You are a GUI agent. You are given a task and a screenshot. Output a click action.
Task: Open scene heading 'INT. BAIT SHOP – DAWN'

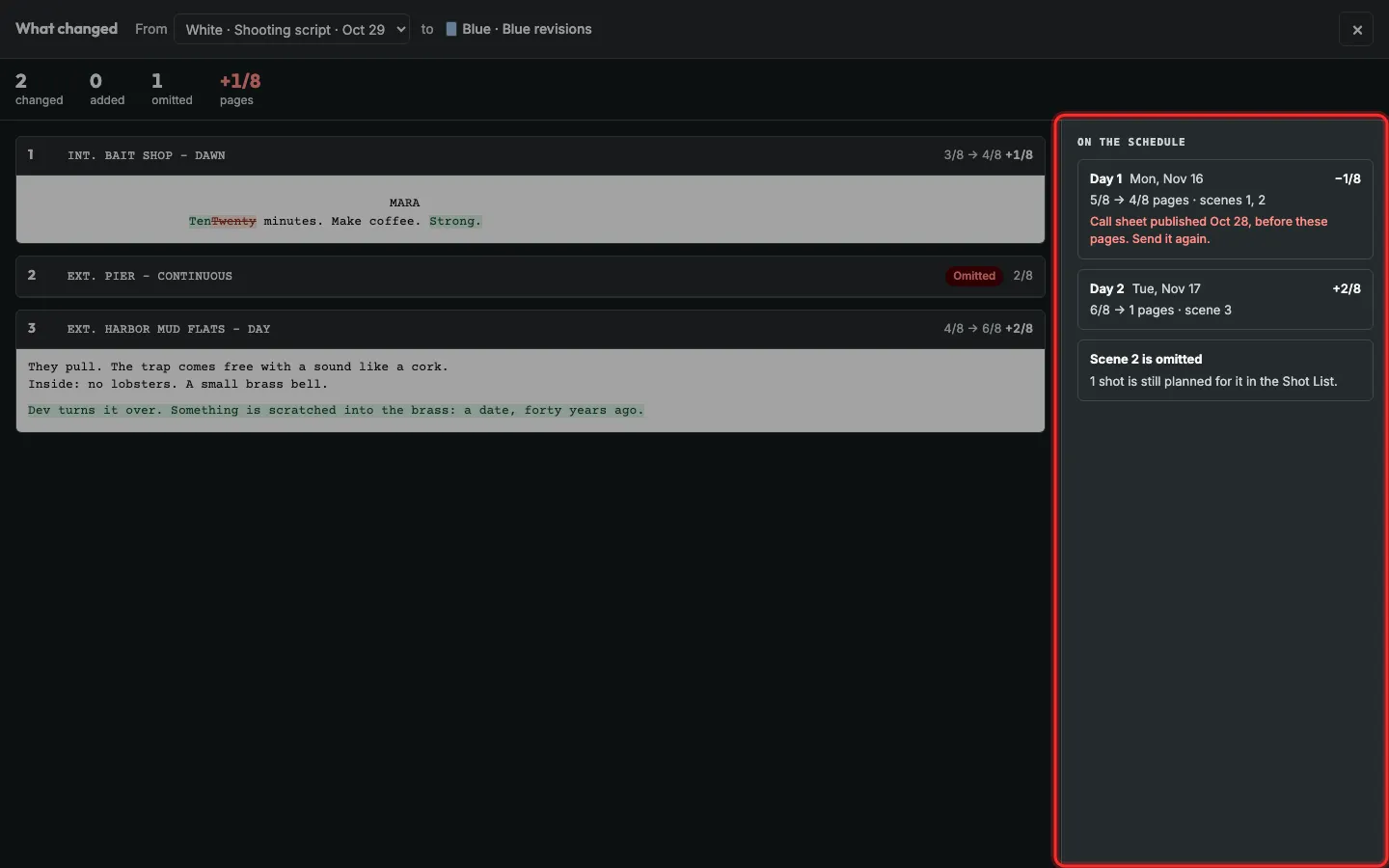[x=146, y=155]
